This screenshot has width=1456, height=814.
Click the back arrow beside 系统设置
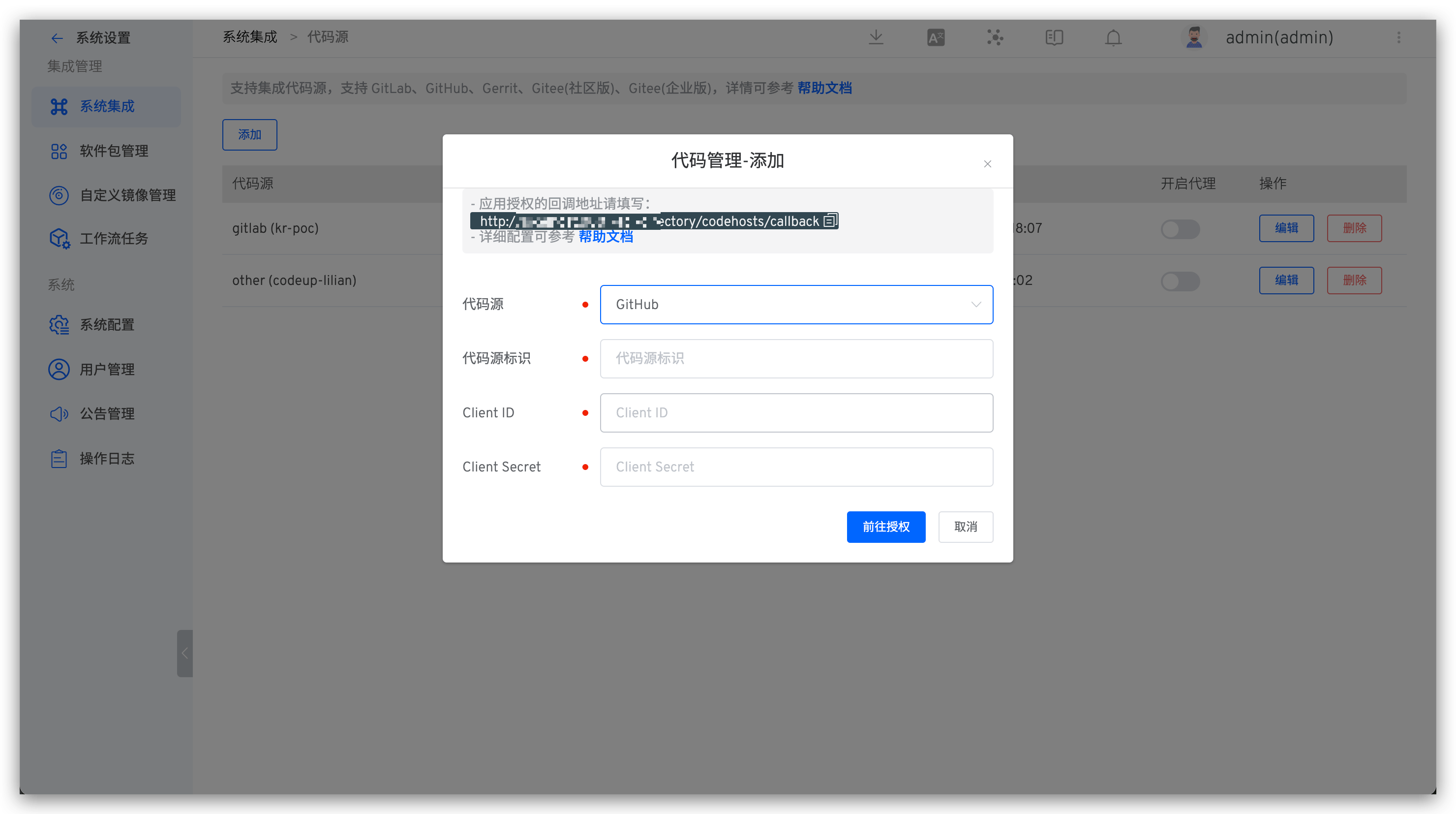point(57,37)
